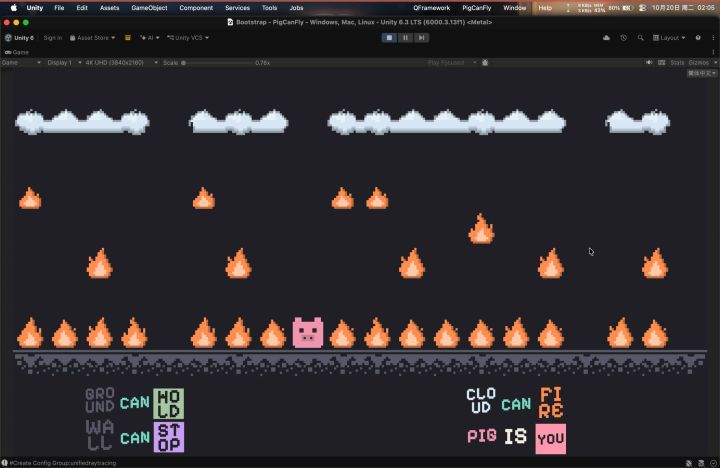The image size is (720, 468).
Task: Click the status bar cache server icon
Action: [x=701, y=463]
